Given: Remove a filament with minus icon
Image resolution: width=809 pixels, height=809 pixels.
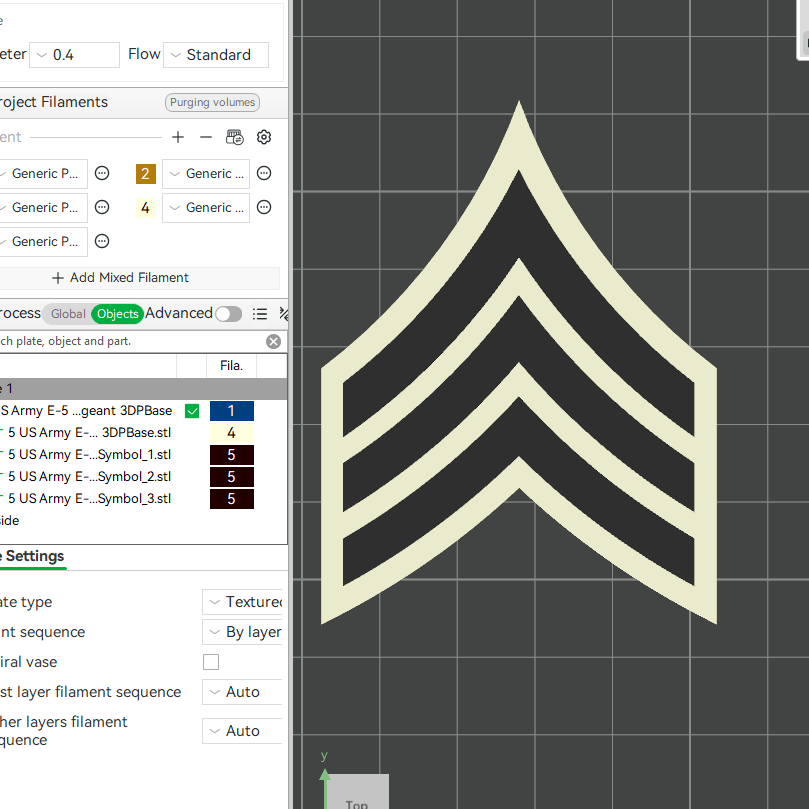Looking at the screenshot, I should point(206,137).
